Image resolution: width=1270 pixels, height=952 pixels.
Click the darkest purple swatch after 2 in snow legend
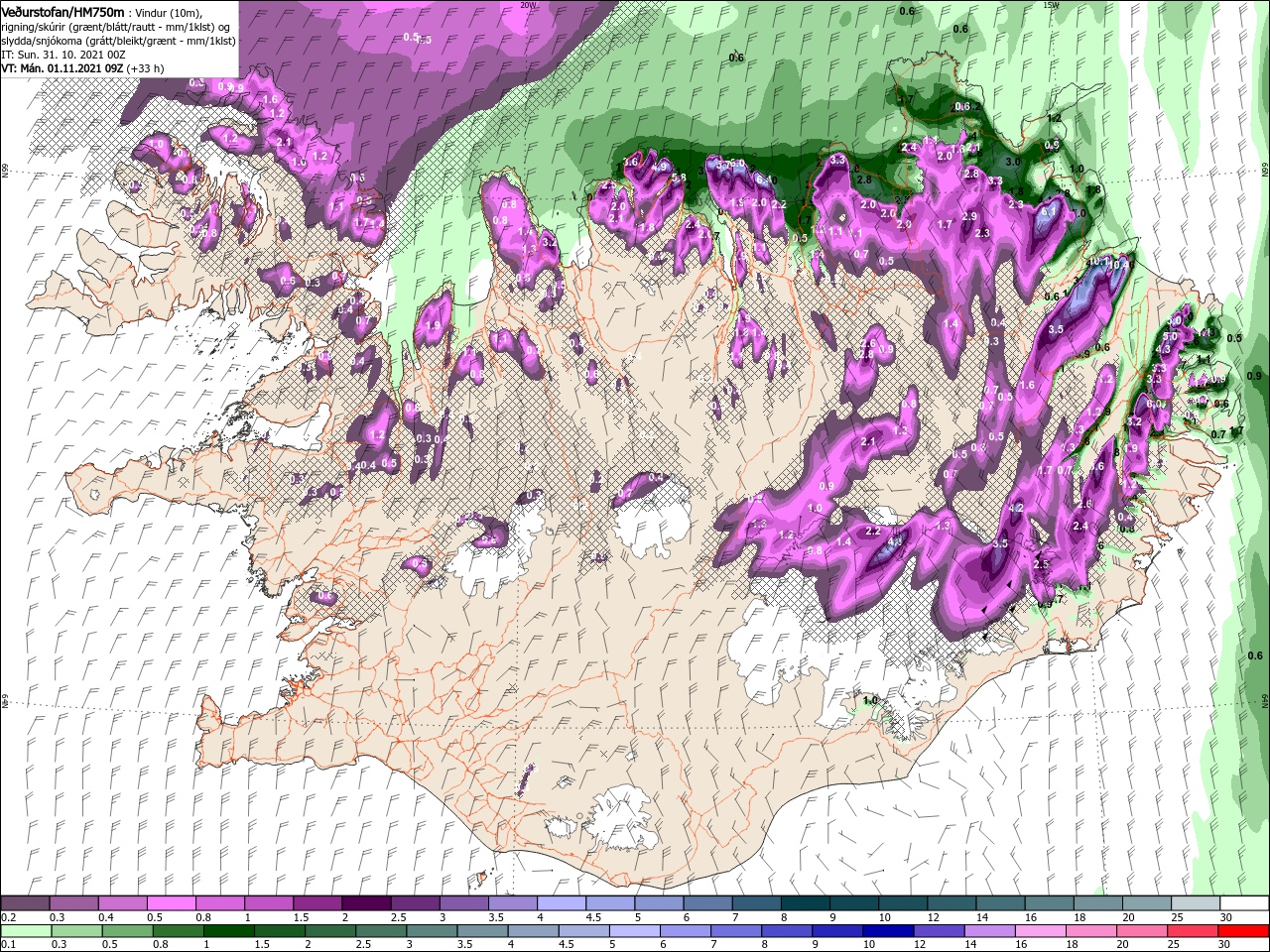click(364, 902)
